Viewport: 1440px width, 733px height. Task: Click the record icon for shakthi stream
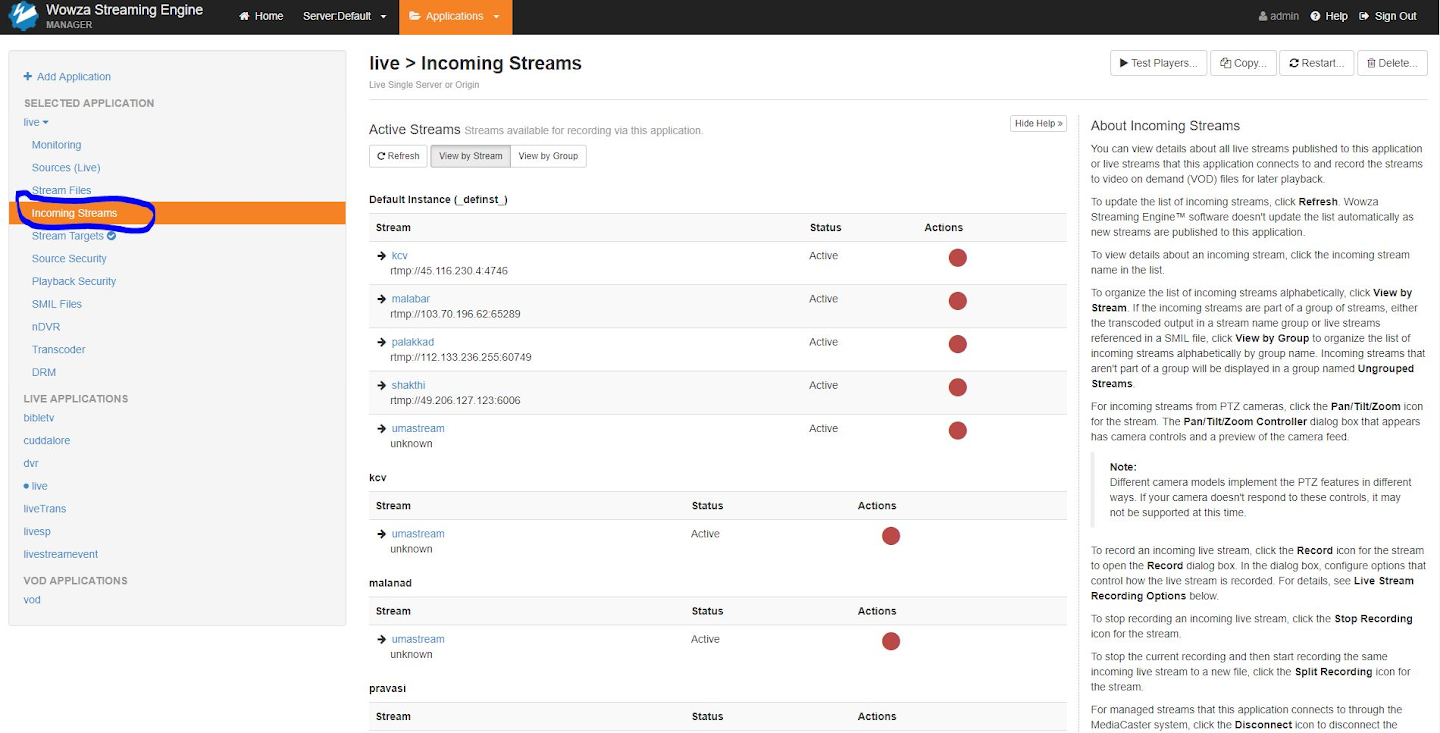coord(957,387)
